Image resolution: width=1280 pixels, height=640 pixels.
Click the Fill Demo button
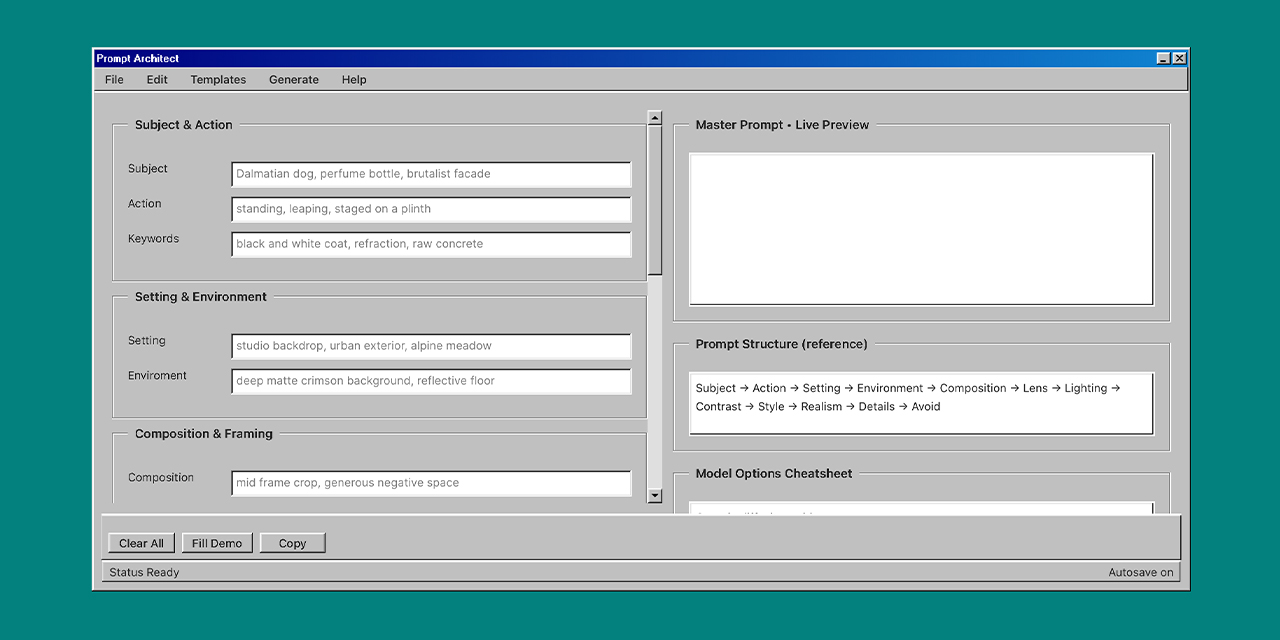217,543
